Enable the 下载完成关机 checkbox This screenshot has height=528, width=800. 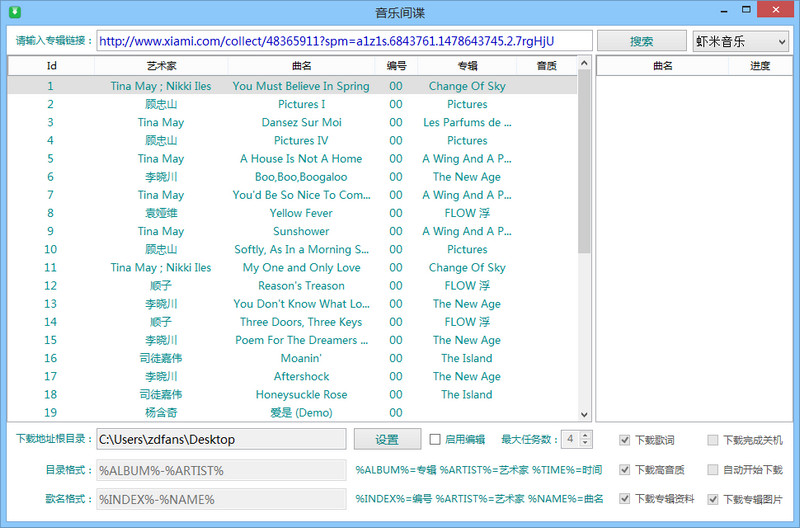point(713,440)
